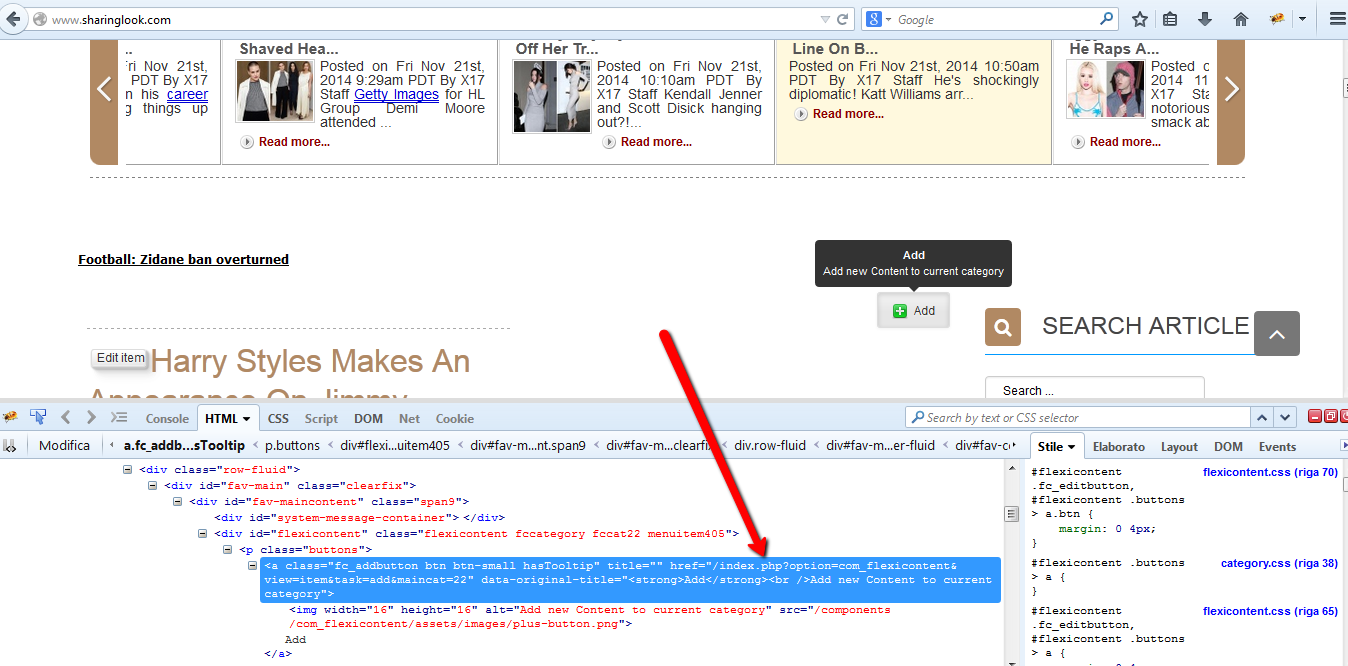1348x666 pixels.
Task: Show bookmarks list icon in browser toolbar
Action: click(1171, 19)
